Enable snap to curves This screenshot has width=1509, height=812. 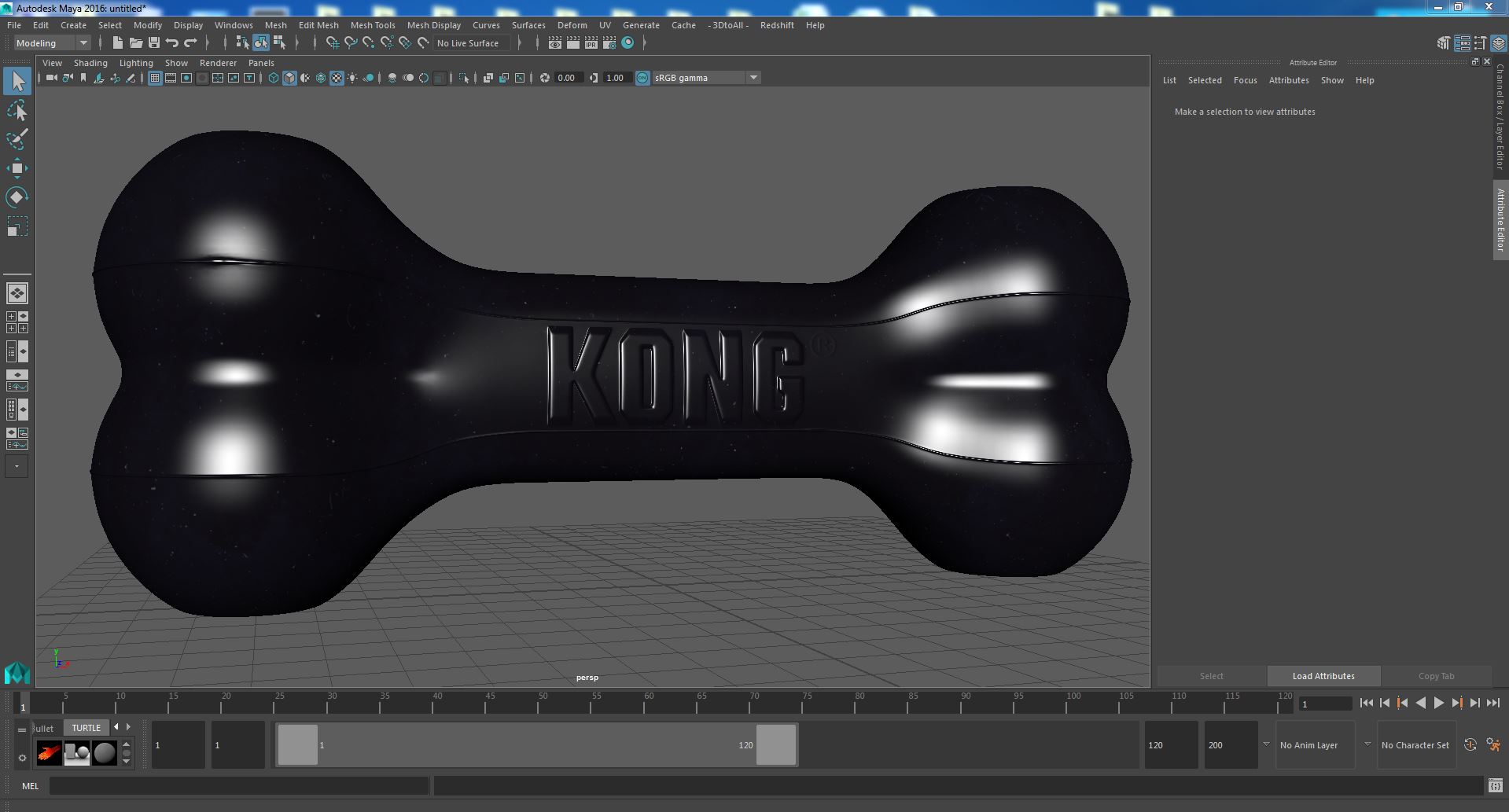click(351, 42)
